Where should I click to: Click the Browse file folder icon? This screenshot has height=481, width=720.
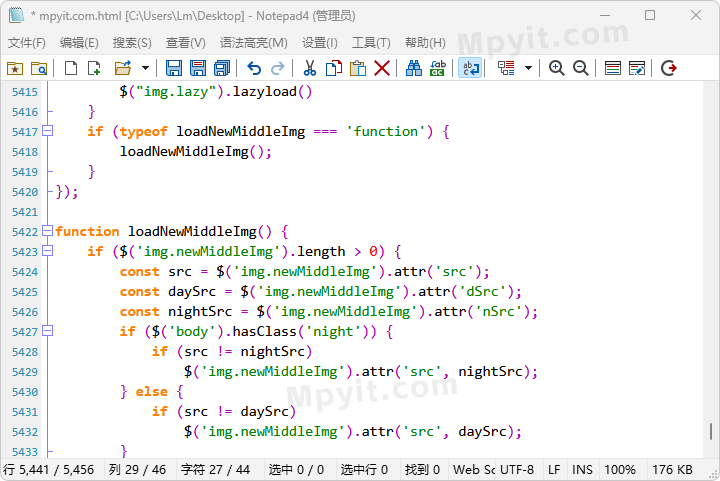click(x=39, y=68)
